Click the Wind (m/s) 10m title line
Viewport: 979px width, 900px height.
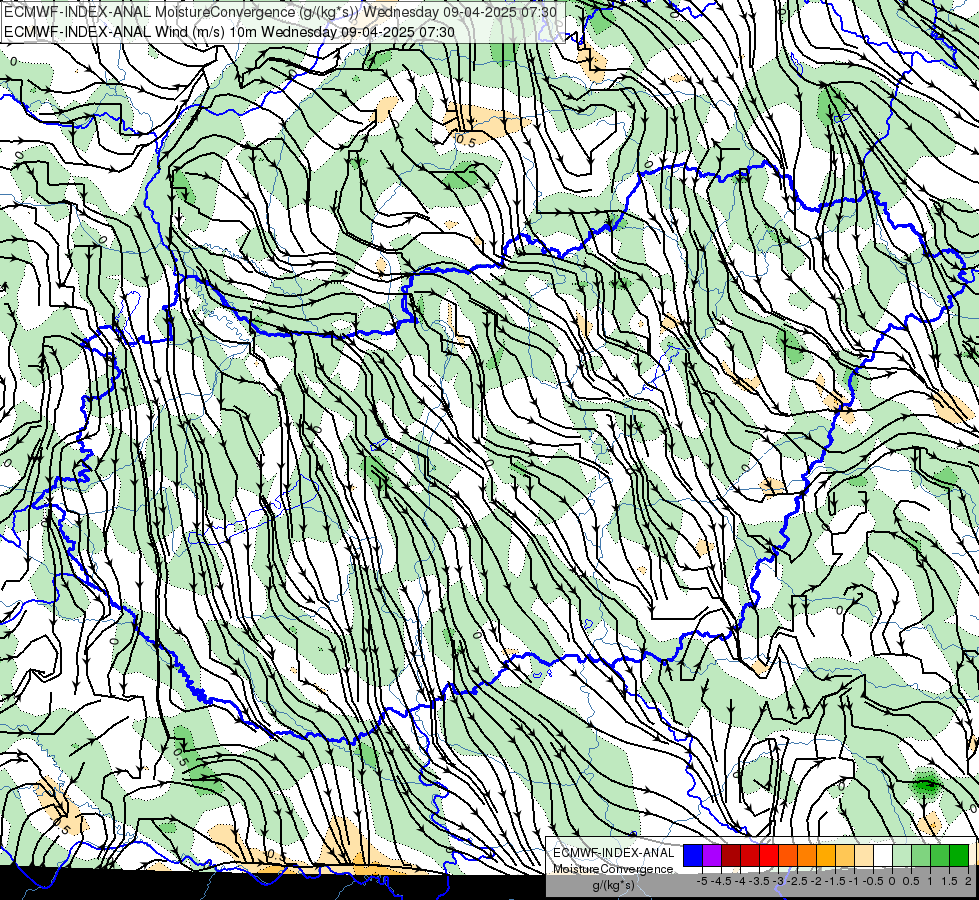(x=229, y=31)
